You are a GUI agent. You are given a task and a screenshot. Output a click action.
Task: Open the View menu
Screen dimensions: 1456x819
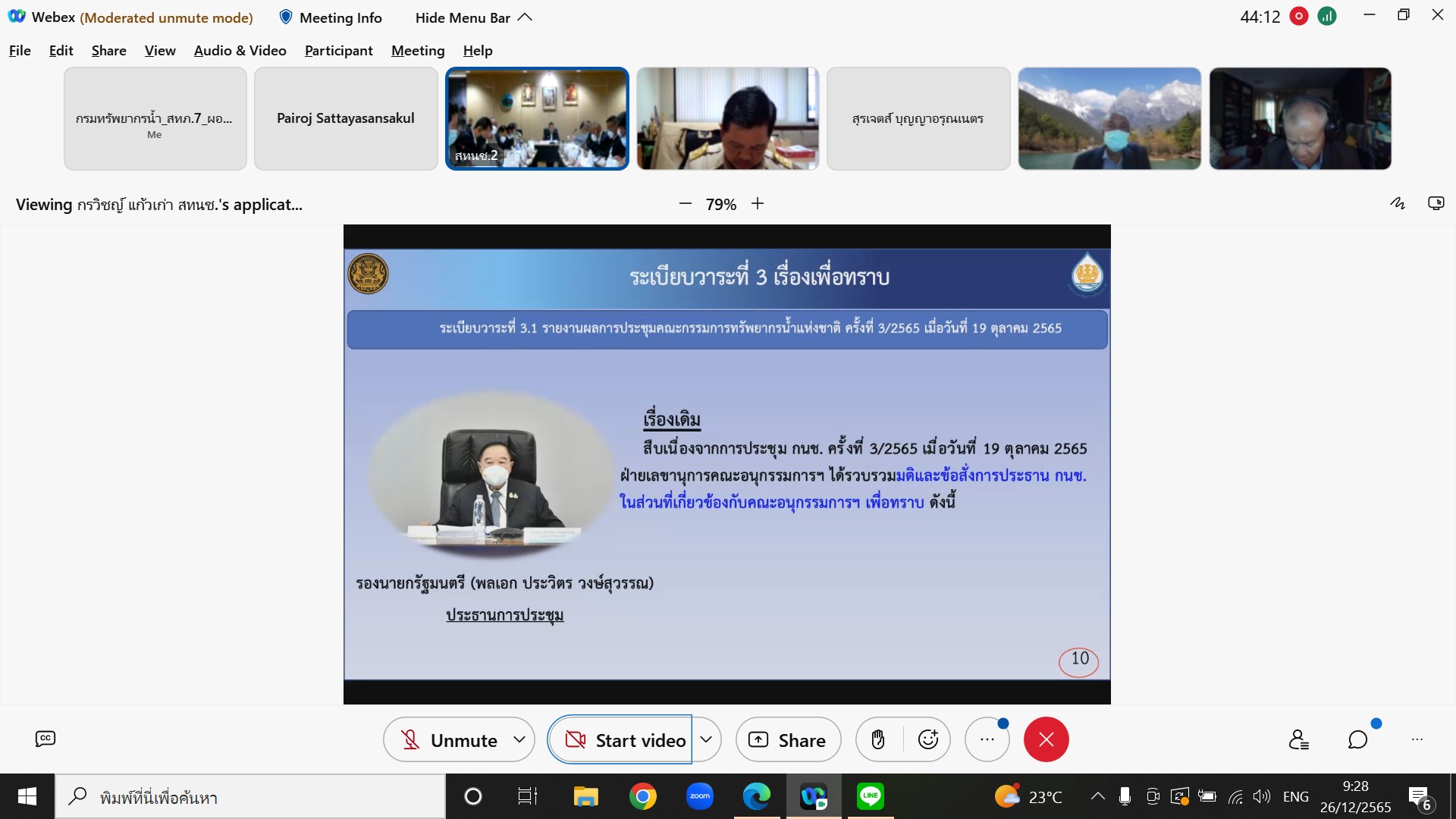tap(160, 51)
